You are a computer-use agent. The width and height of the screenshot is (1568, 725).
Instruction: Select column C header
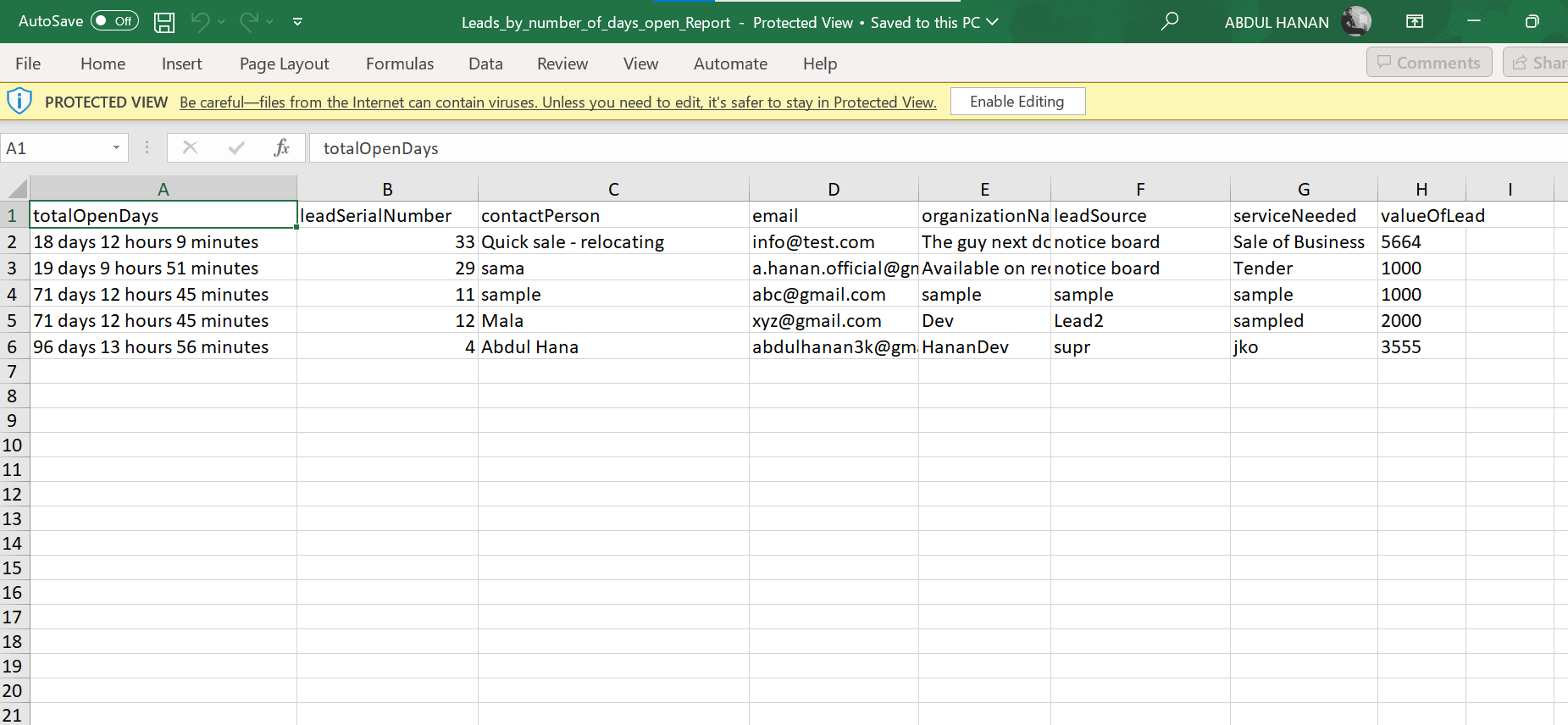click(x=613, y=189)
